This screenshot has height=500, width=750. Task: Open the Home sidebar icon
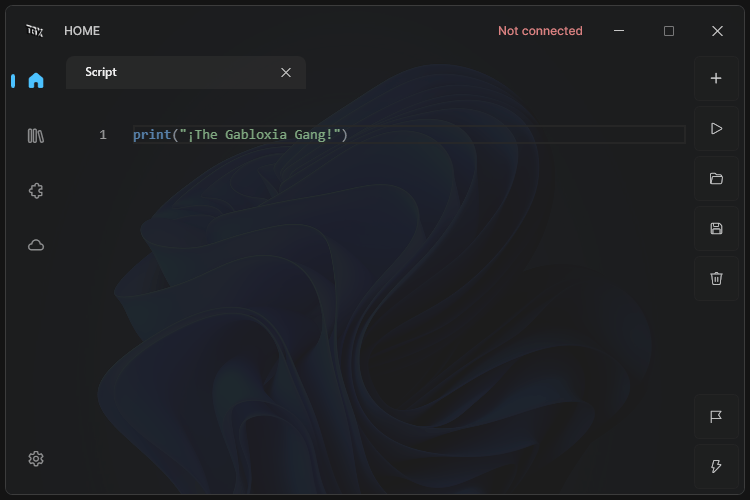click(x=36, y=81)
